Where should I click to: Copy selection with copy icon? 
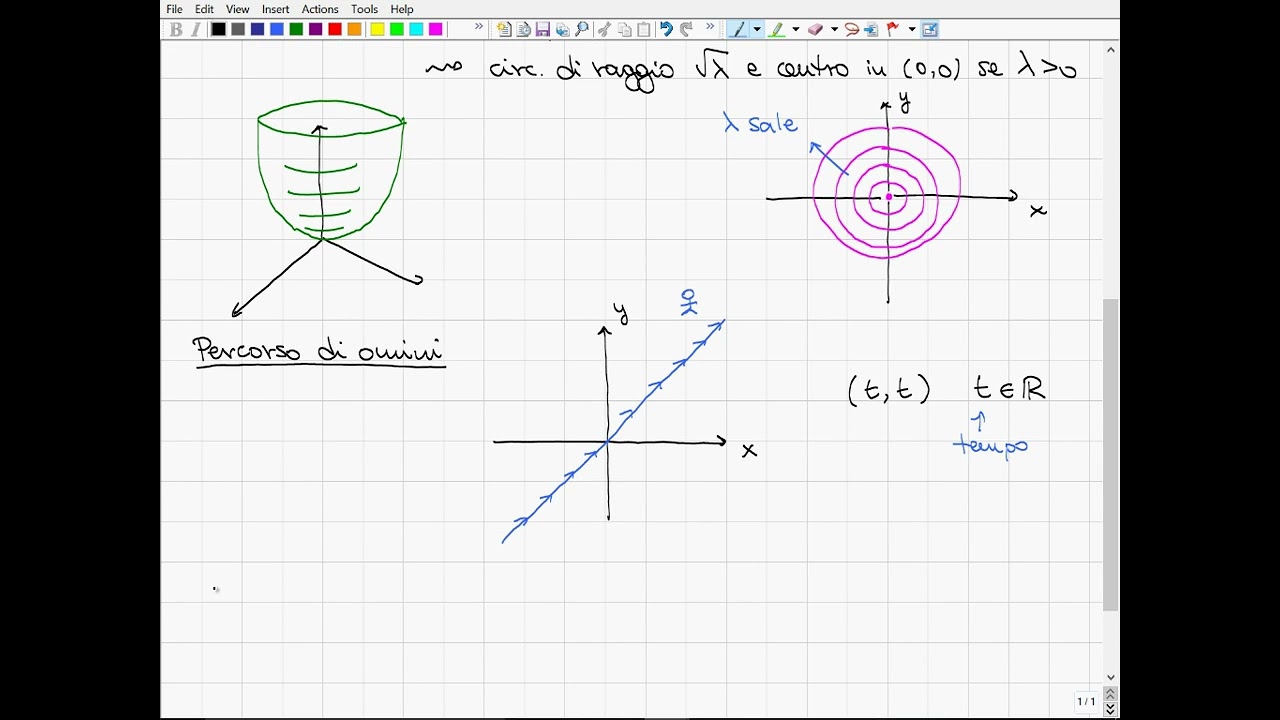[624, 30]
